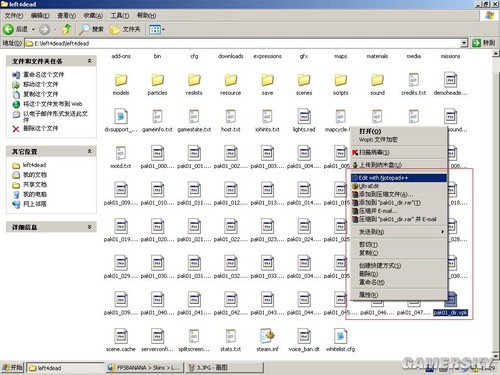
Task: Click delete this file task link
Action: [41, 128]
